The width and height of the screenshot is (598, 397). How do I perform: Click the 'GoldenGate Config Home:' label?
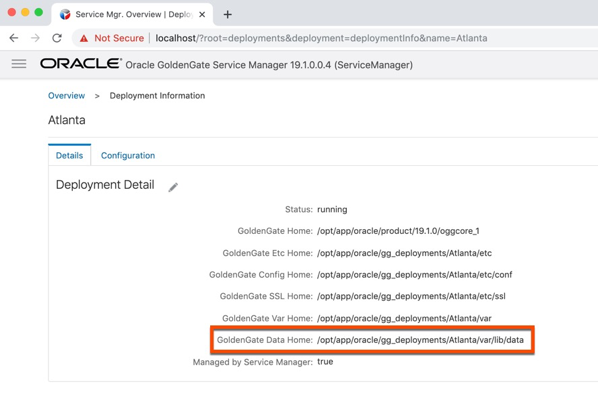(x=261, y=275)
